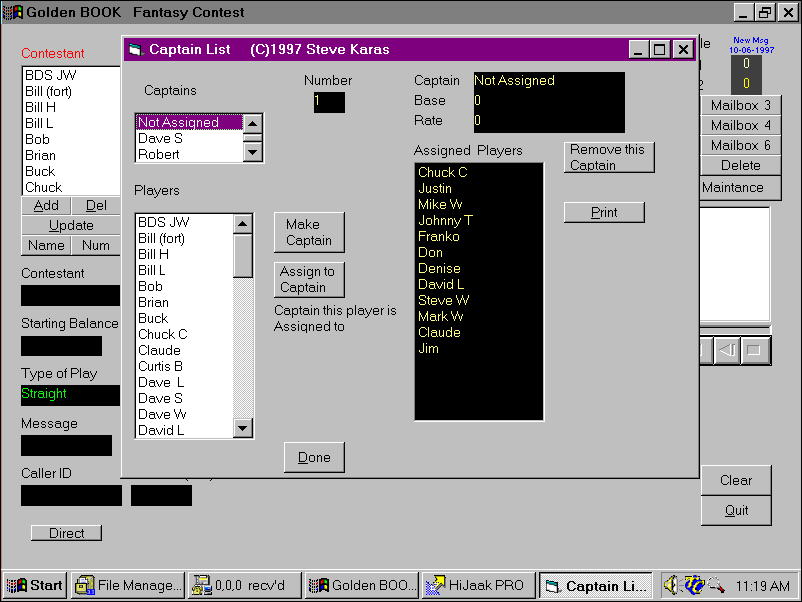Viewport: 802px width, 602px height.
Task: Switch to 0,0,0 recv'd taskbar button
Action: pyautogui.click(x=245, y=585)
